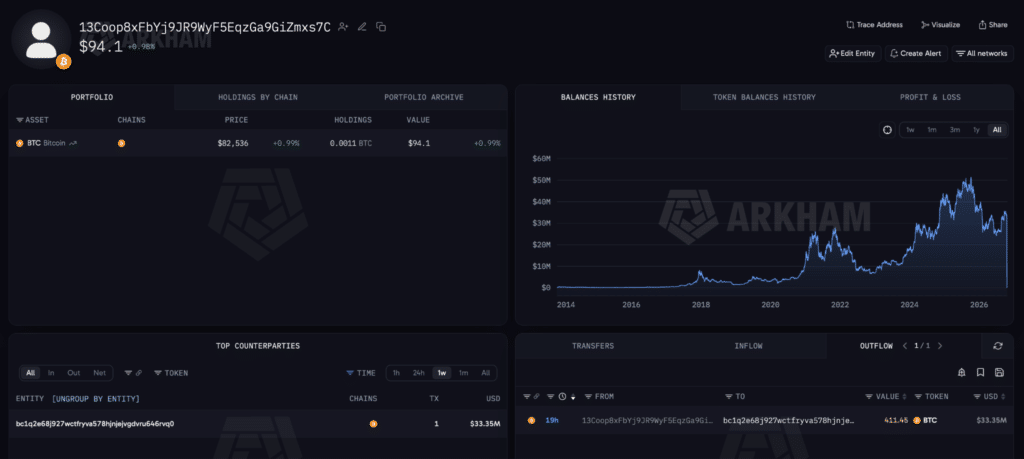Select In direction filter in counterparties

pos(51,373)
